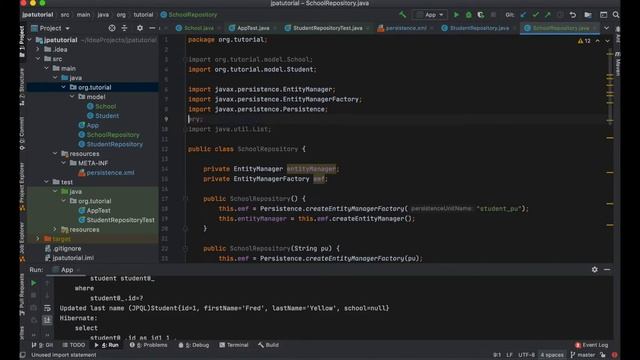
Task: Click the master Git branch widget
Action: click(583, 355)
